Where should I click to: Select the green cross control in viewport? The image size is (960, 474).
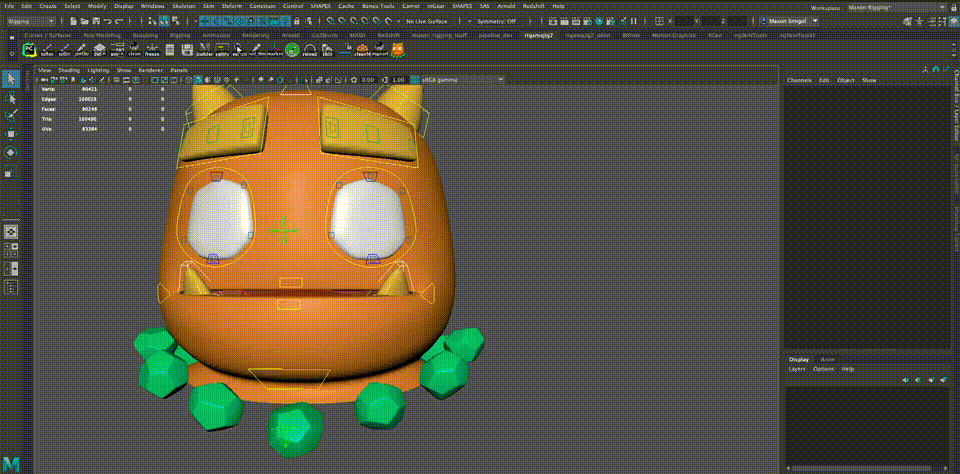[283, 230]
